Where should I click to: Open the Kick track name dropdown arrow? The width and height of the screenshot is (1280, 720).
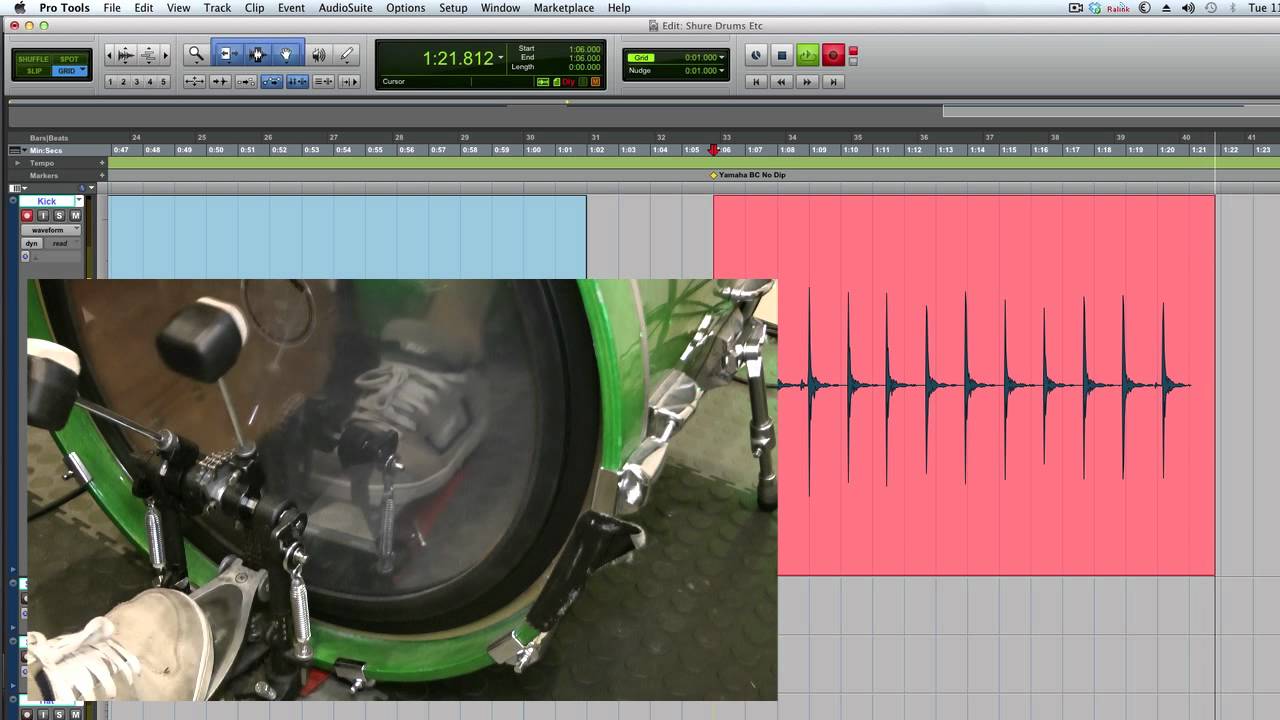78,201
